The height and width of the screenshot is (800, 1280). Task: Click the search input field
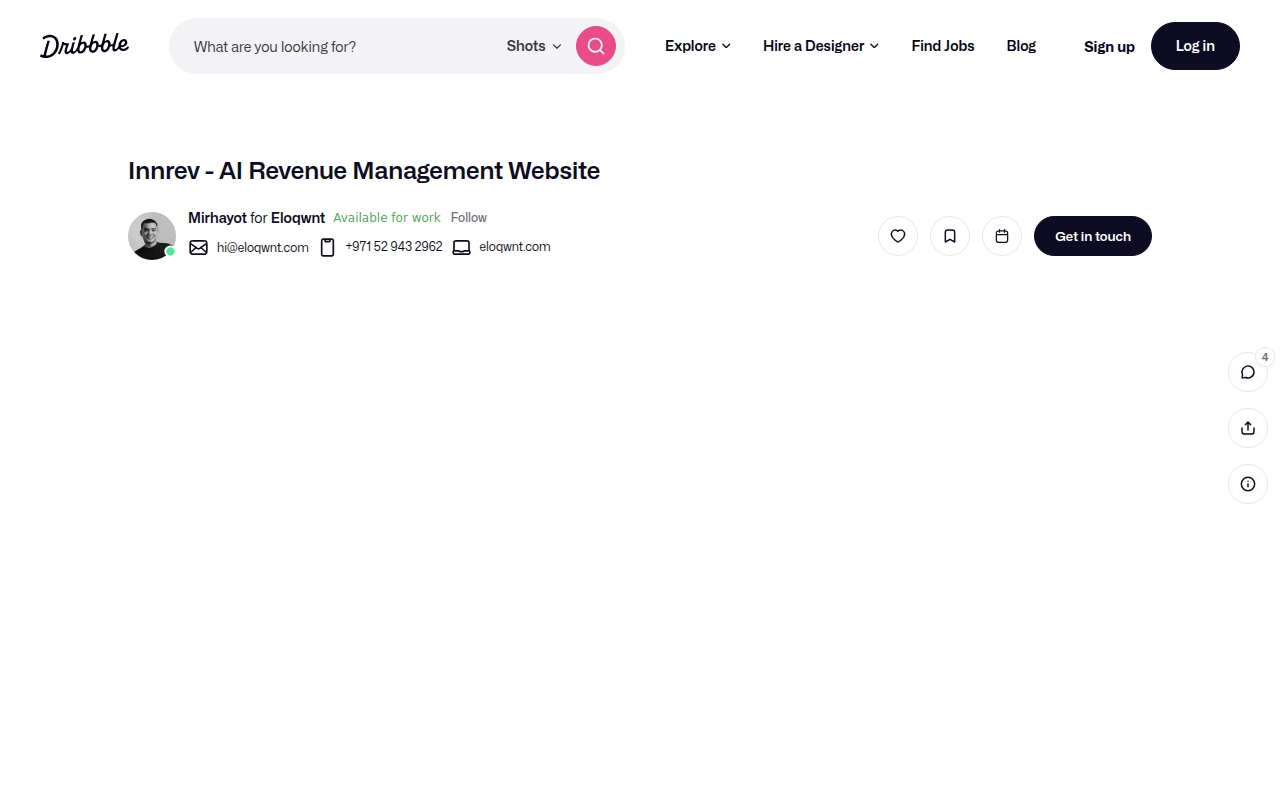click(330, 46)
